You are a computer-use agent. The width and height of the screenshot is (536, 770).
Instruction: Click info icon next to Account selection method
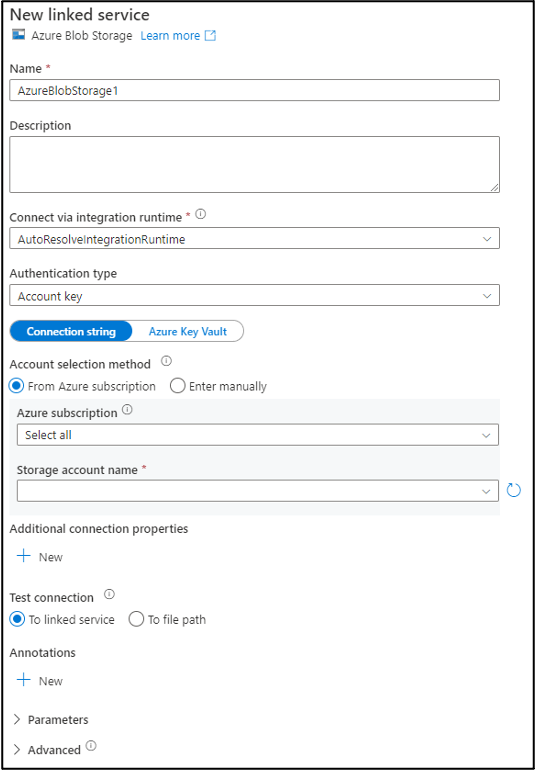pyautogui.click(x=167, y=361)
